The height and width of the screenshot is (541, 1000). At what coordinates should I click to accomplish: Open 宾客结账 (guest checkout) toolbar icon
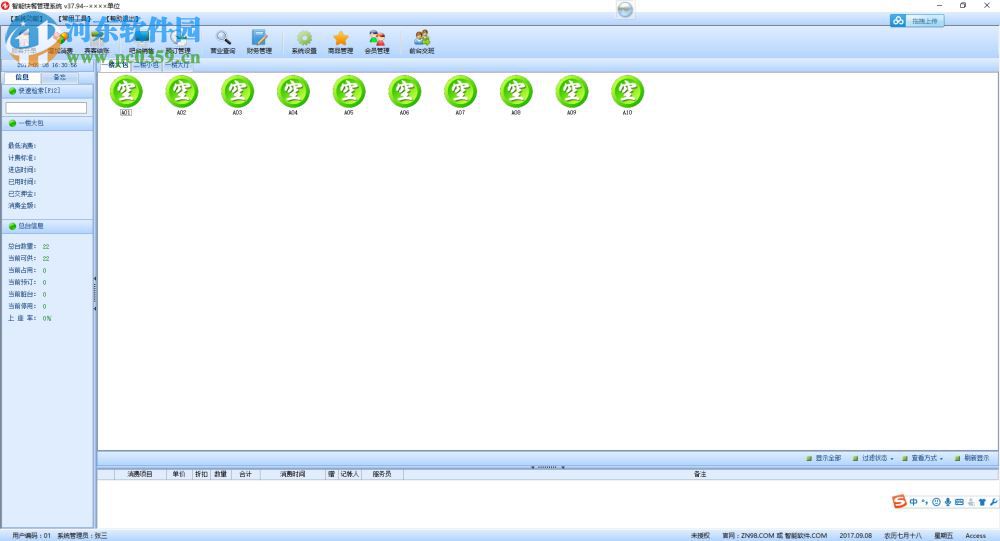(x=97, y=41)
